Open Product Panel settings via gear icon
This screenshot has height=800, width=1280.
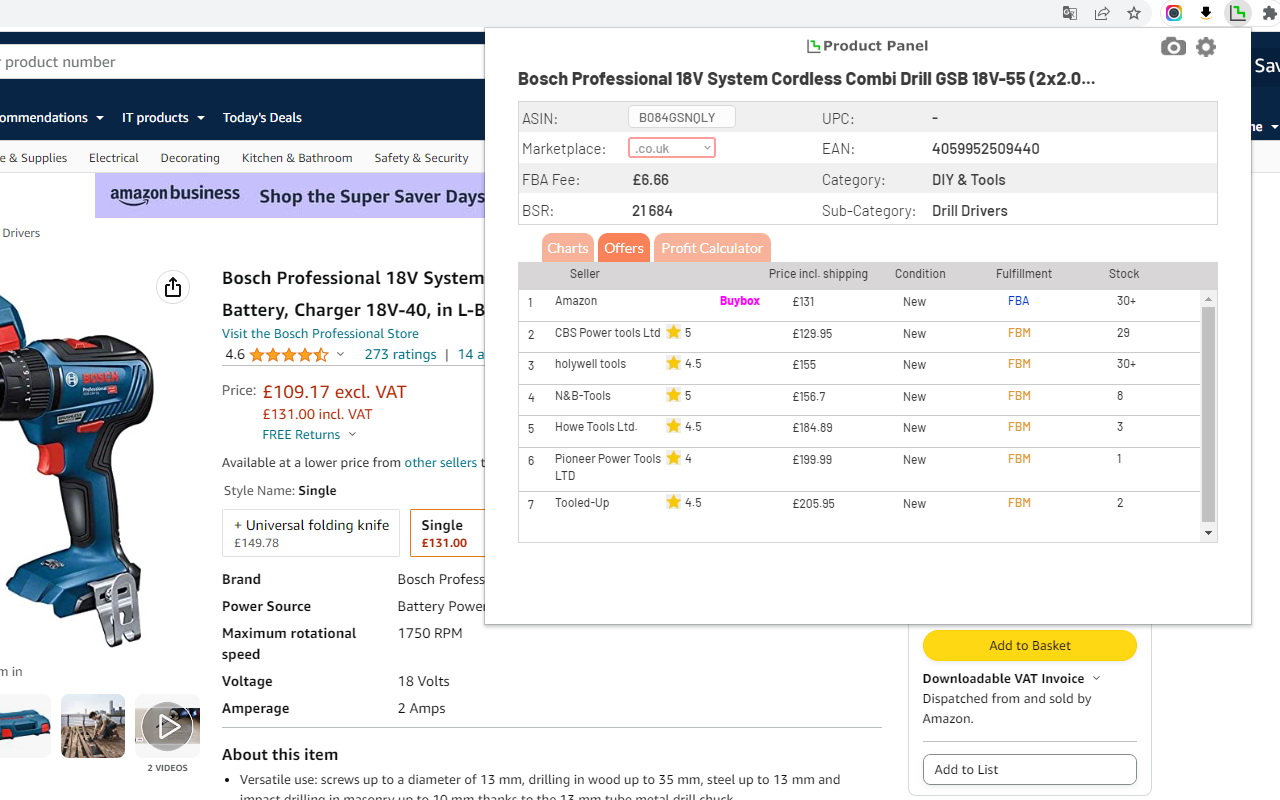1205,46
